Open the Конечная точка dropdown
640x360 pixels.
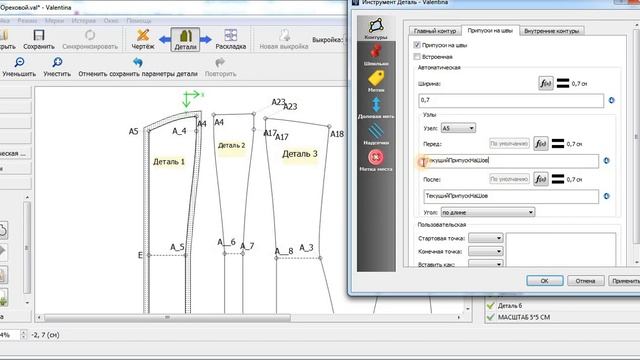[485, 251]
